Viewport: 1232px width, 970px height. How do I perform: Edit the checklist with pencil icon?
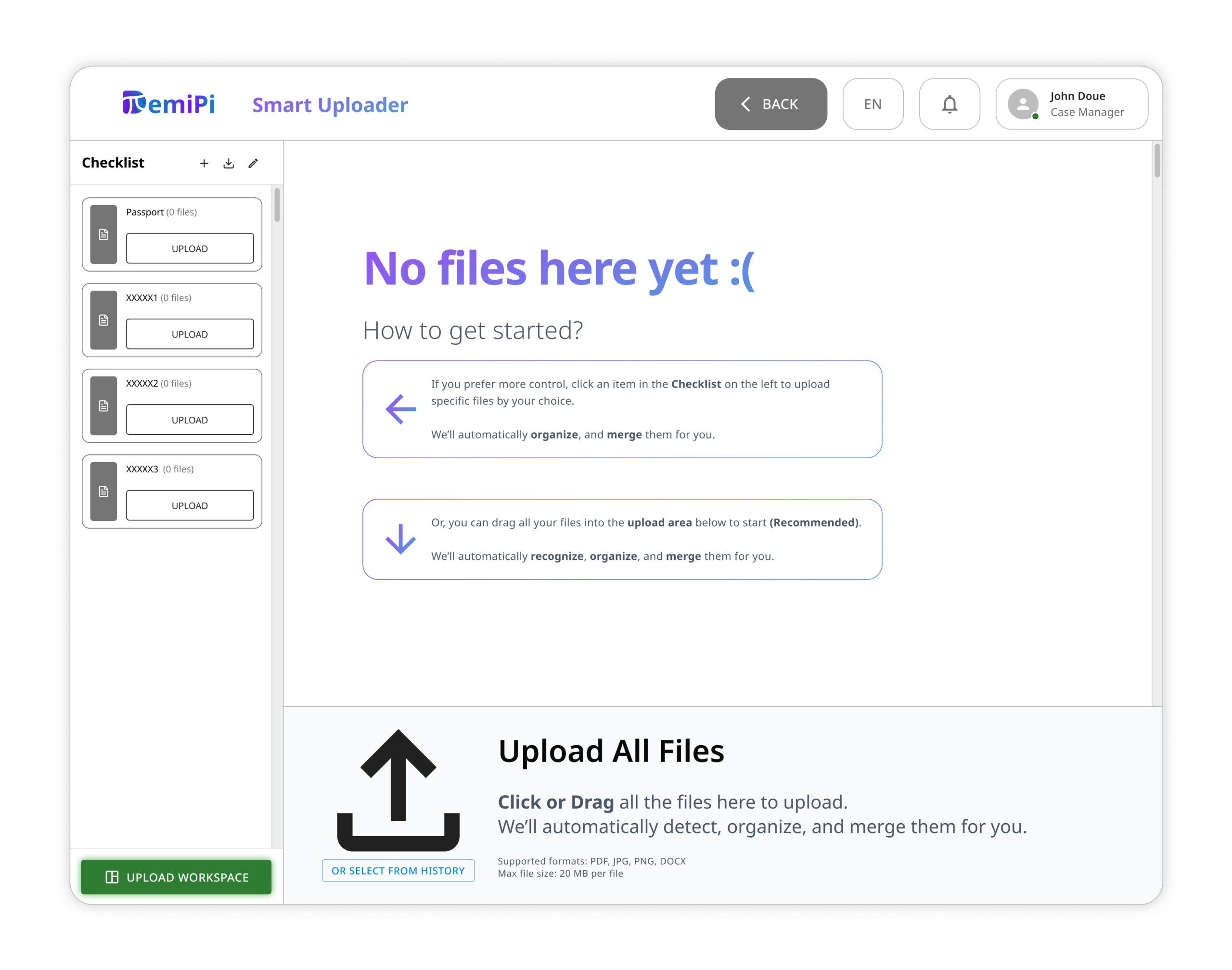(x=253, y=164)
